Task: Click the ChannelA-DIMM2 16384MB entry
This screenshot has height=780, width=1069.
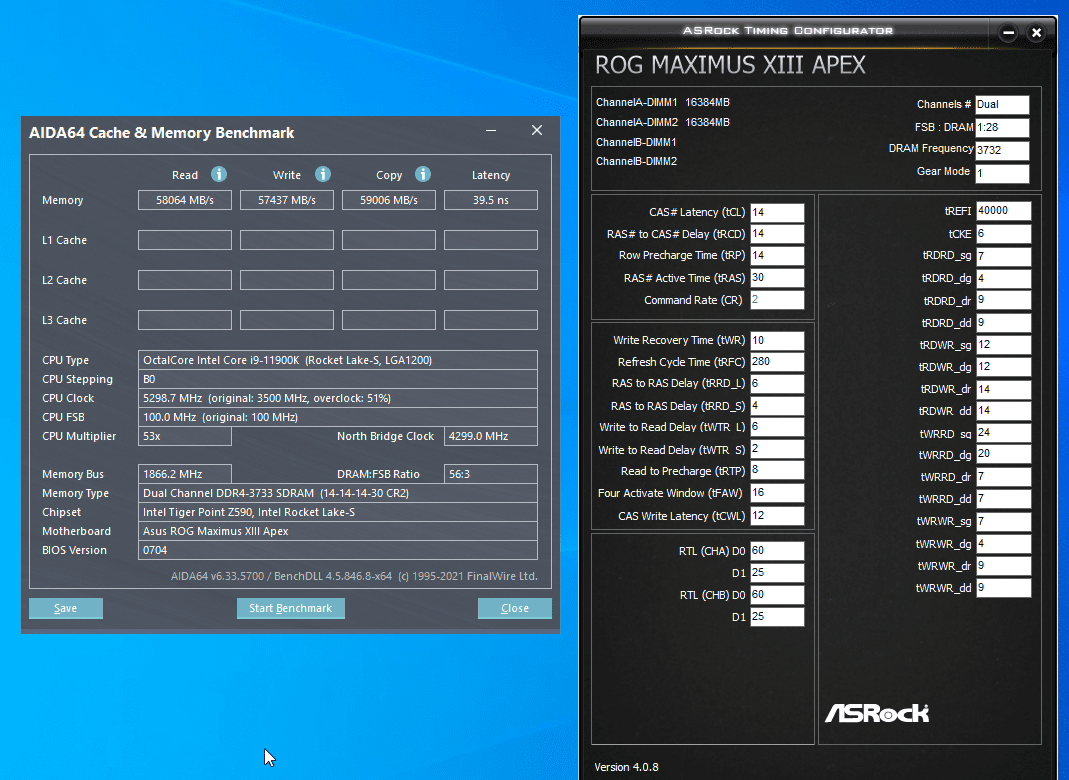Action: pyautogui.click(x=663, y=122)
